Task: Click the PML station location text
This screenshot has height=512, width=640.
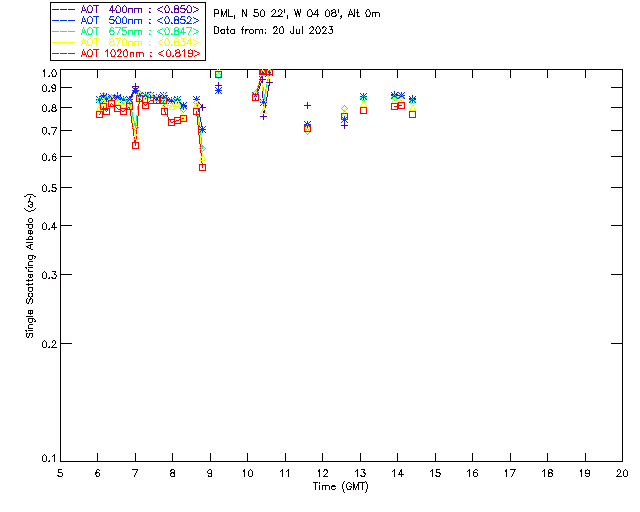Action: pos(297,14)
